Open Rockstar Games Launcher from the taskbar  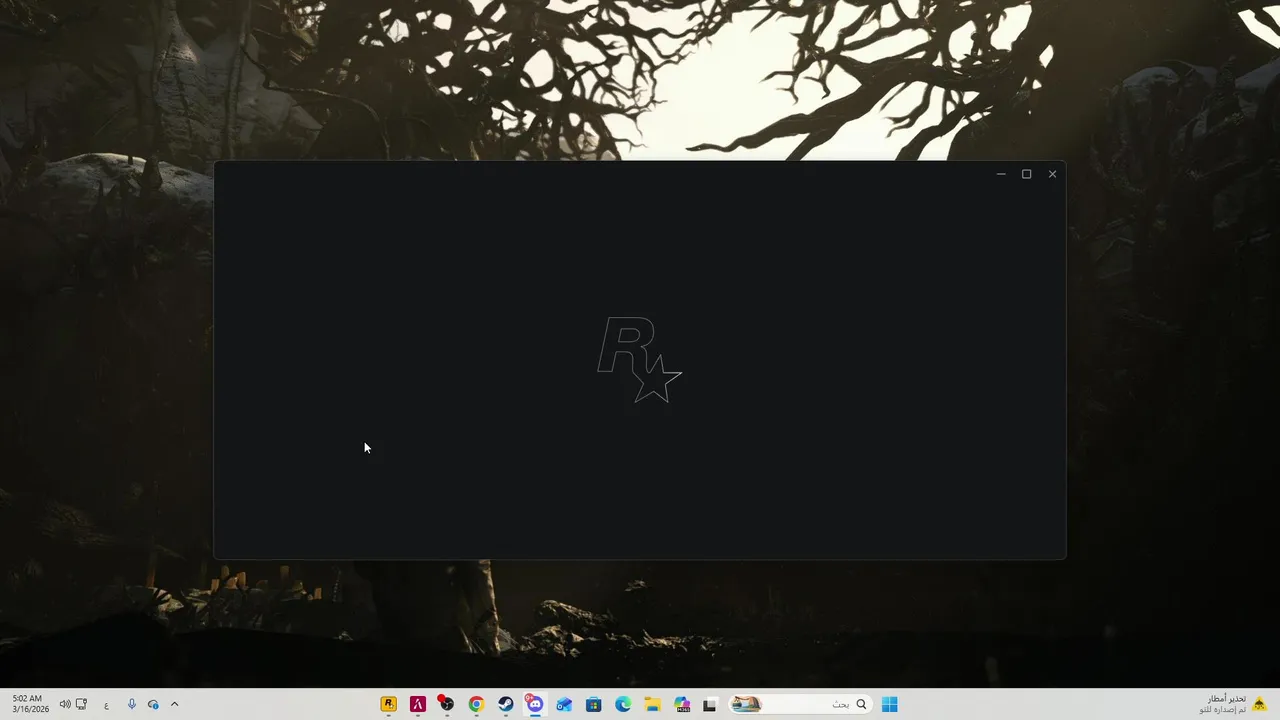click(x=389, y=704)
